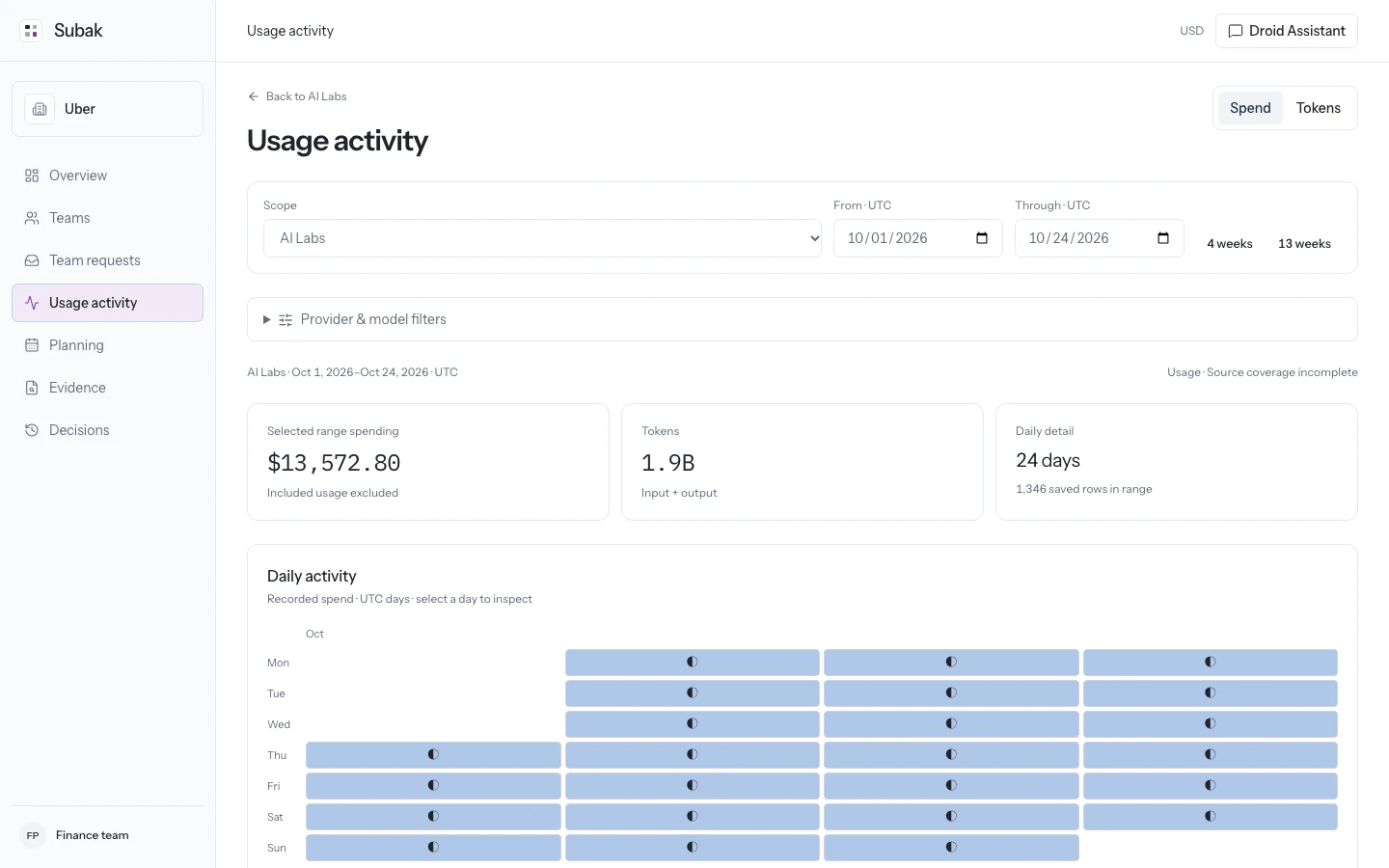This screenshot has width=1389, height=868.
Task: Click the Through date input 10/24/2026
Action: pos(1100,238)
